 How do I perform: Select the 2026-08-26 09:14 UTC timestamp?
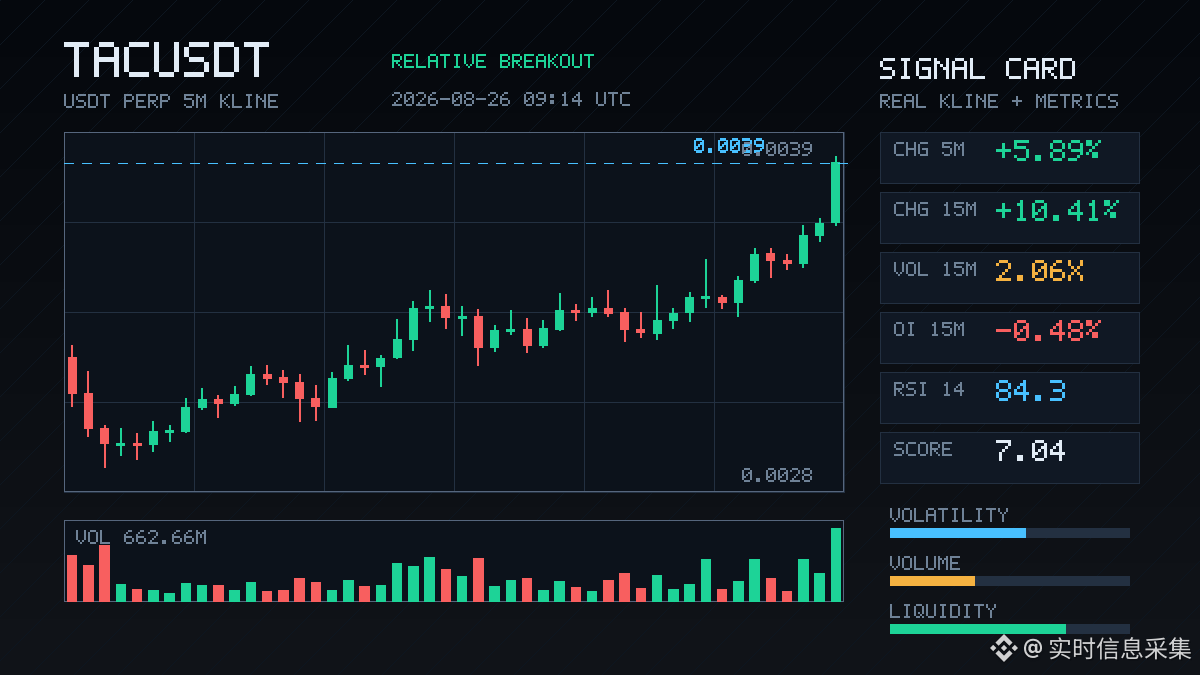511,99
